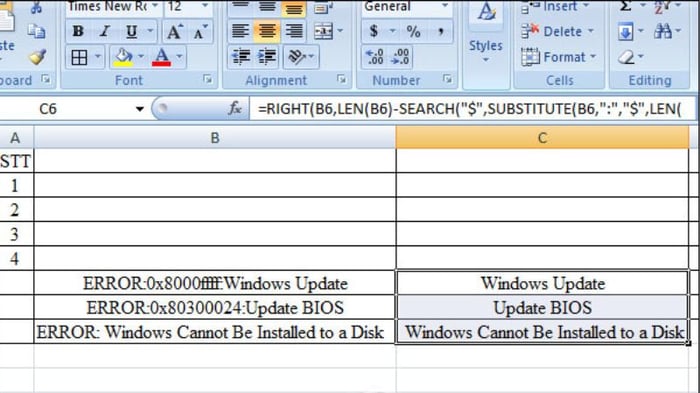Click the text Orientation icon
The width and height of the screenshot is (700, 393).
point(296,57)
